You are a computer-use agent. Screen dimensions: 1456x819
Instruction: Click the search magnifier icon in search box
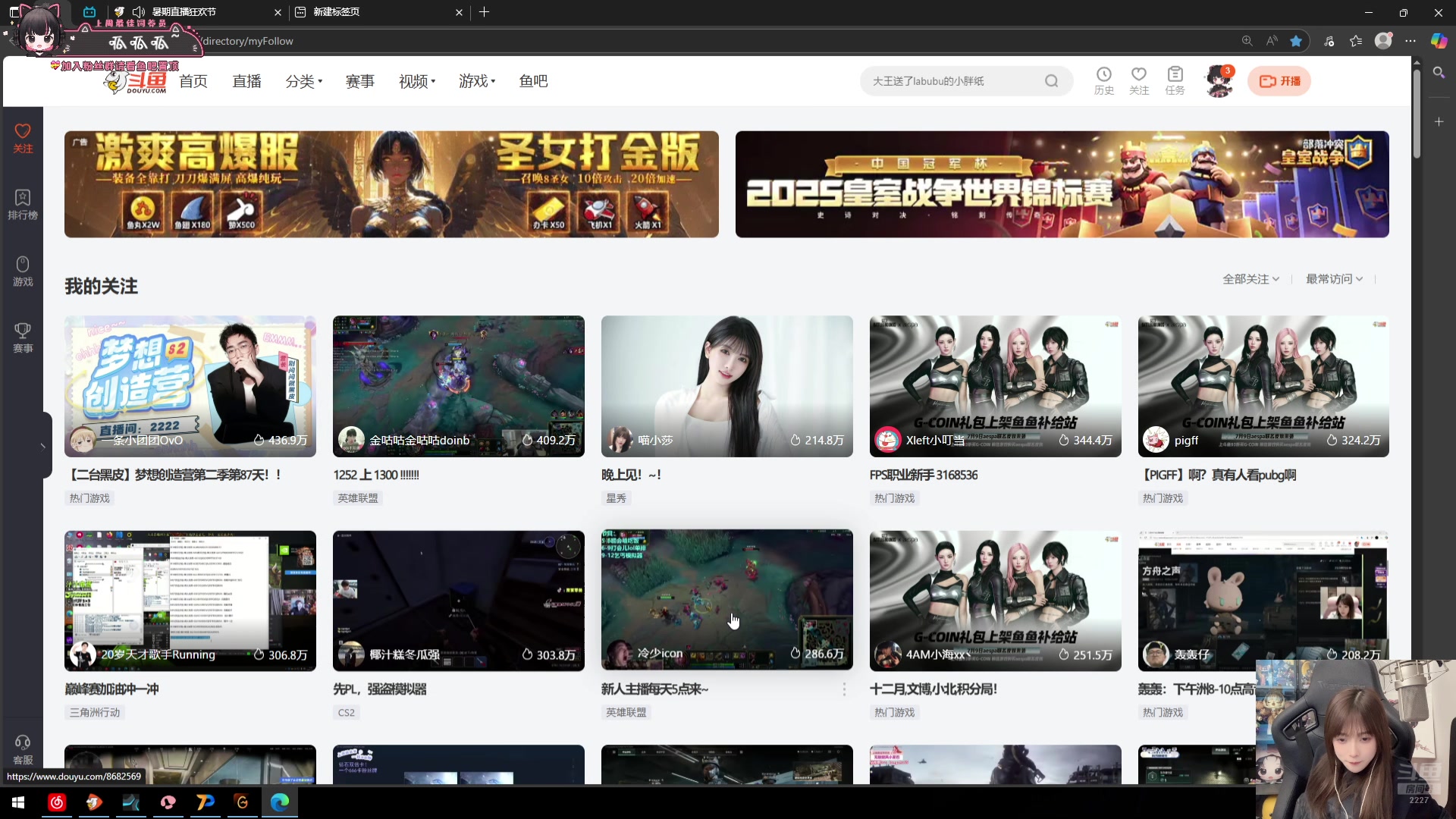(x=1051, y=81)
